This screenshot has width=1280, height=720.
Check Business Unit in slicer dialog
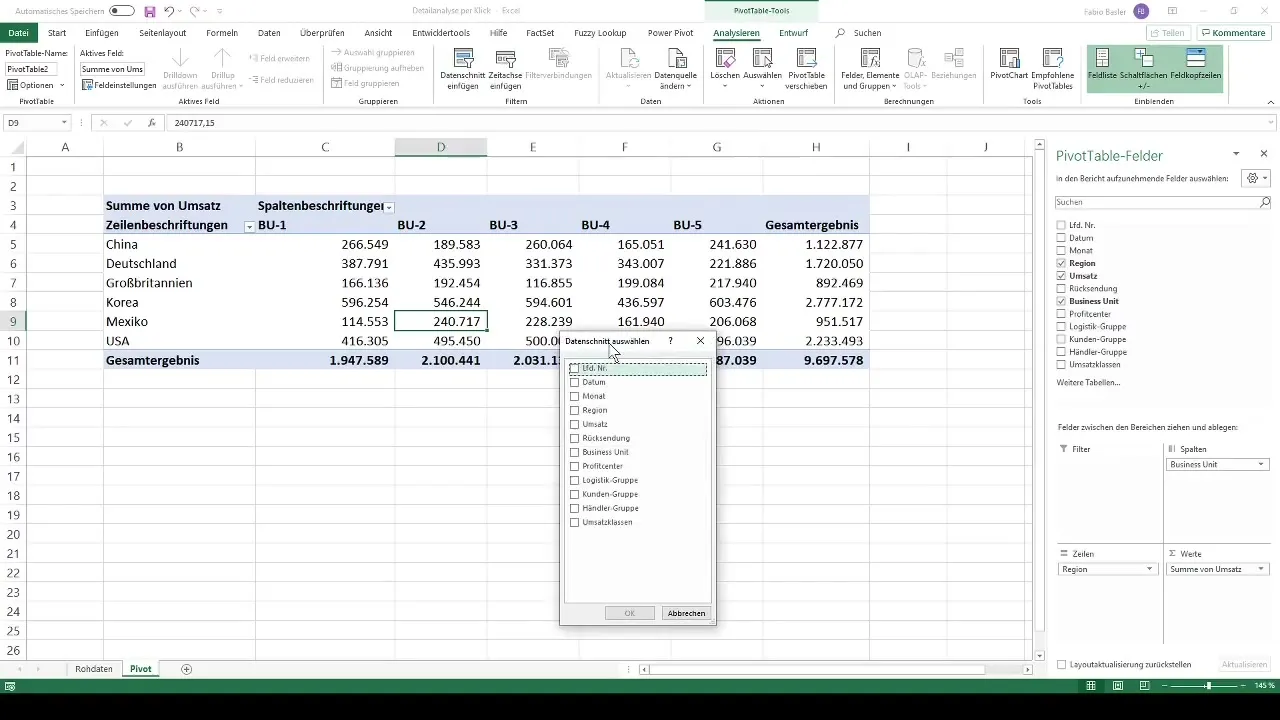coord(574,452)
